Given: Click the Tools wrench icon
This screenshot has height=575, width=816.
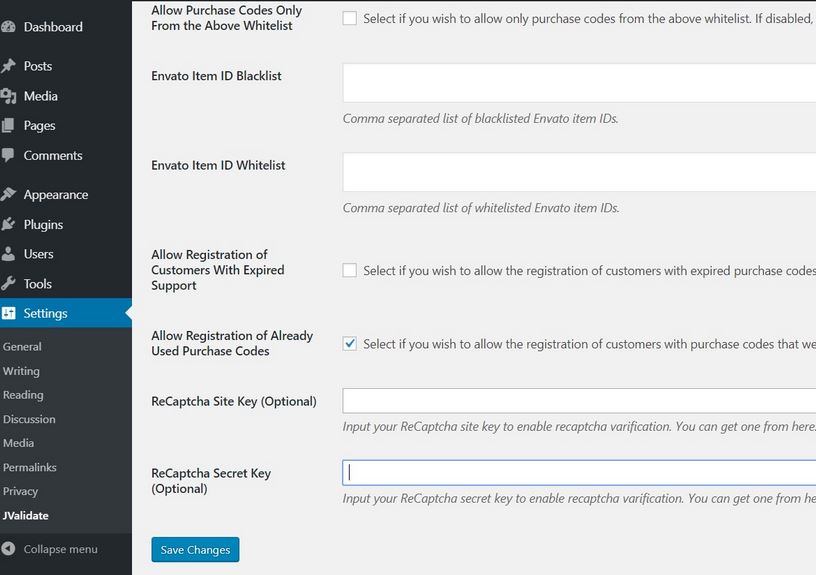Looking at the screenshot, I should point(8,284).
